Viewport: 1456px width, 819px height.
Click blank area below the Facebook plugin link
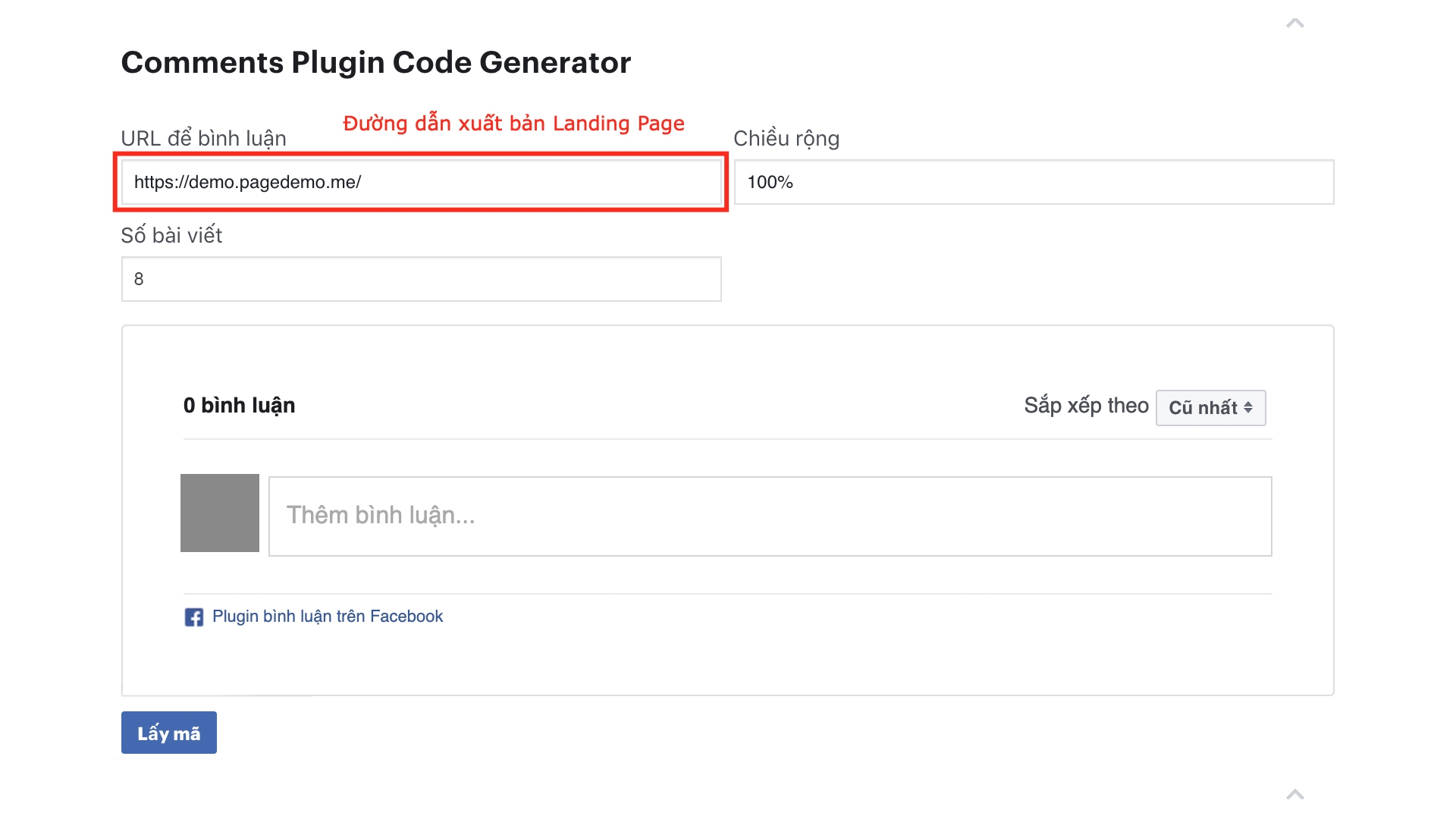coord(682,660)
